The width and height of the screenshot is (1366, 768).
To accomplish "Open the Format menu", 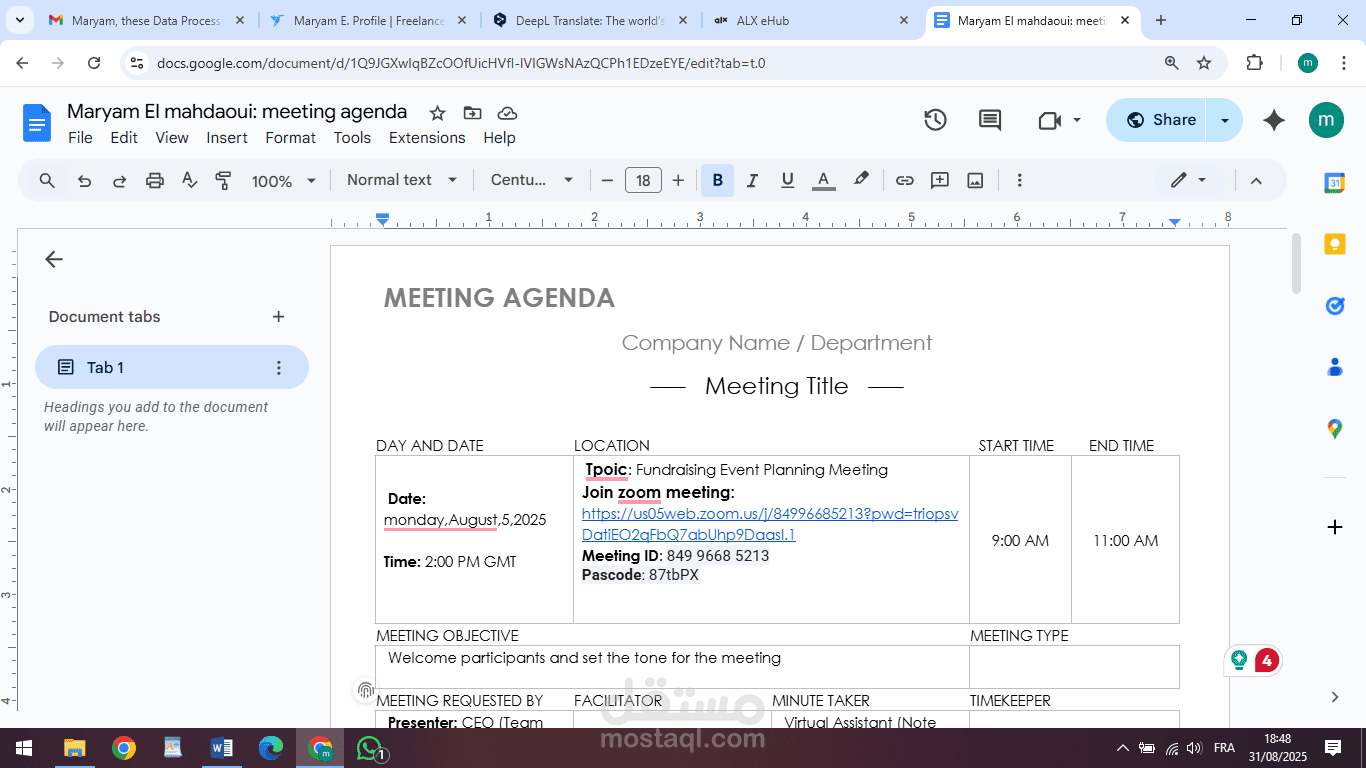I will [x=290, y=138].
